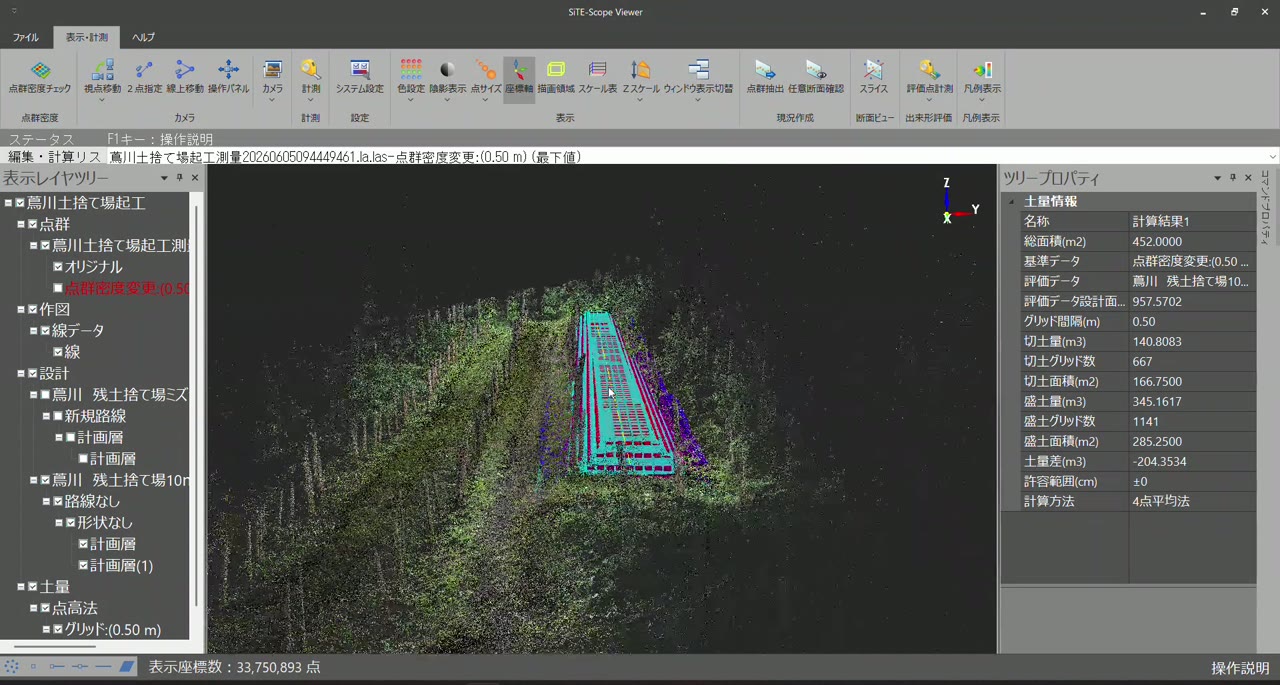Image resolution: width=1280 pixels, height=685 pixels.
Task: Open the スライス slice tool
Action: (873, 77)
